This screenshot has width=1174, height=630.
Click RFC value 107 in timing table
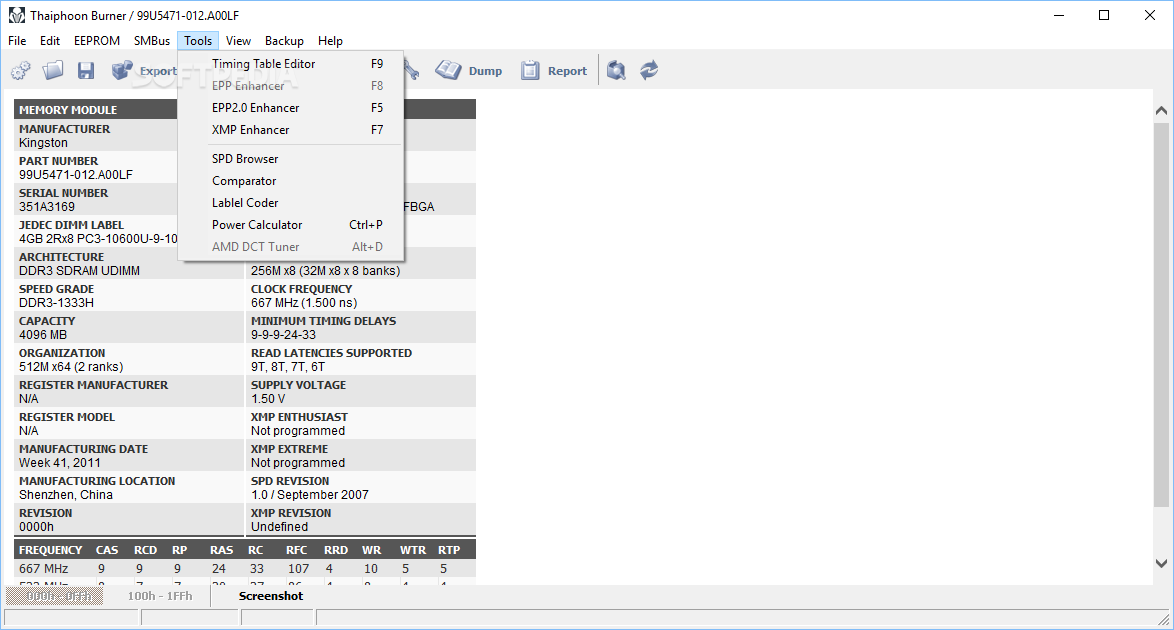click(x=299, y=569)
